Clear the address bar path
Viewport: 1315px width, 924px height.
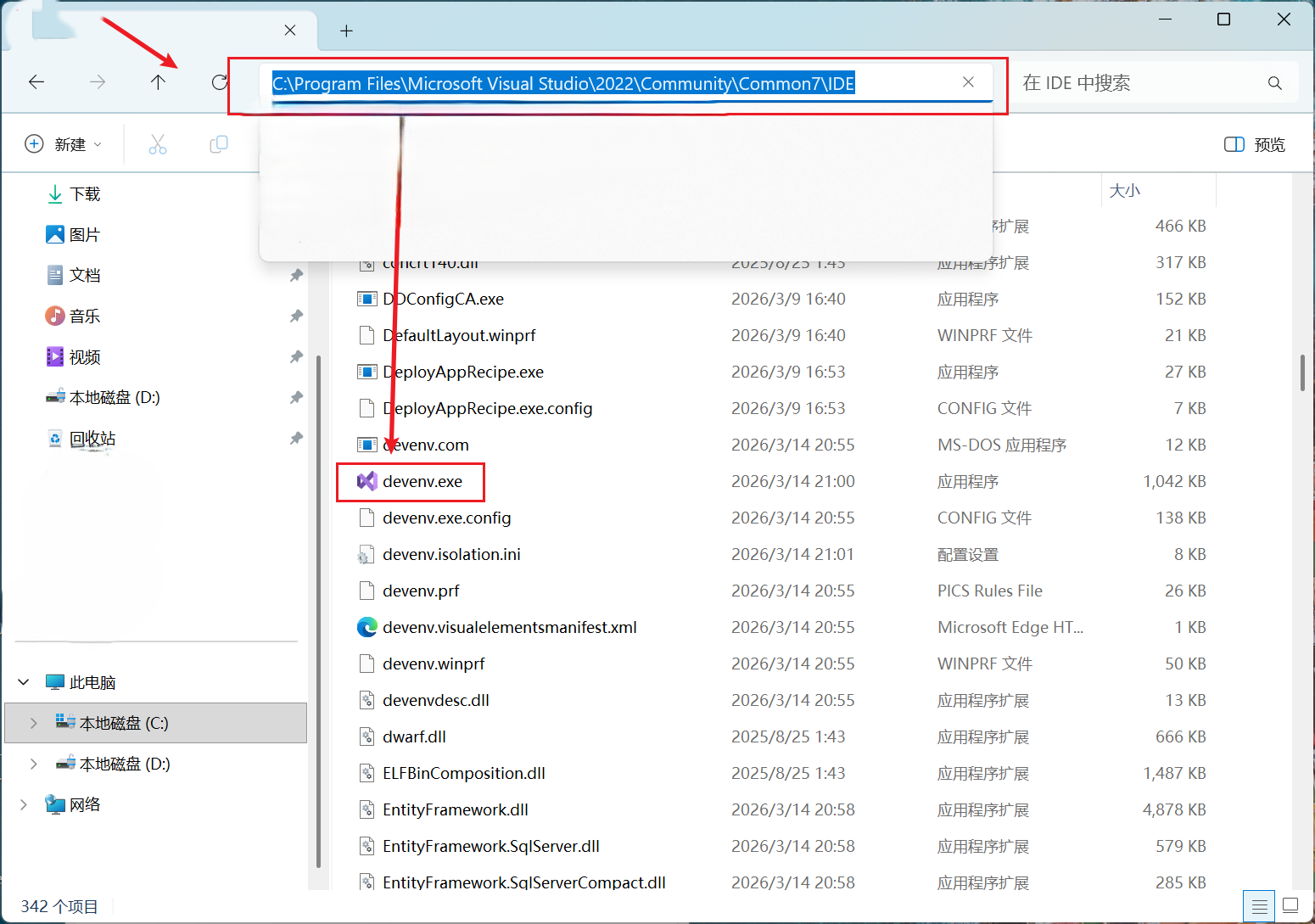[968, 82]
